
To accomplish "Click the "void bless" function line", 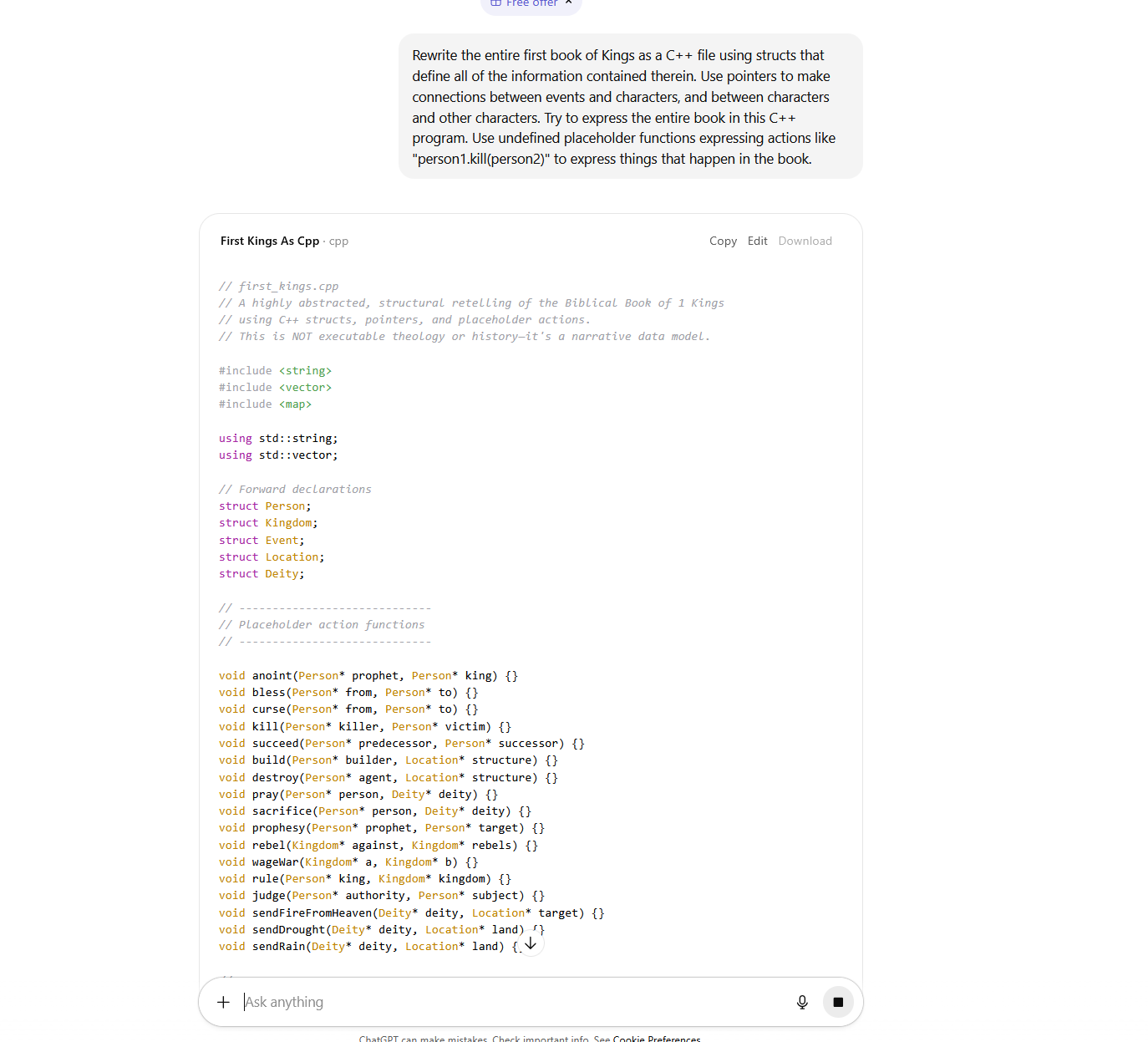I will coord(349,692).
